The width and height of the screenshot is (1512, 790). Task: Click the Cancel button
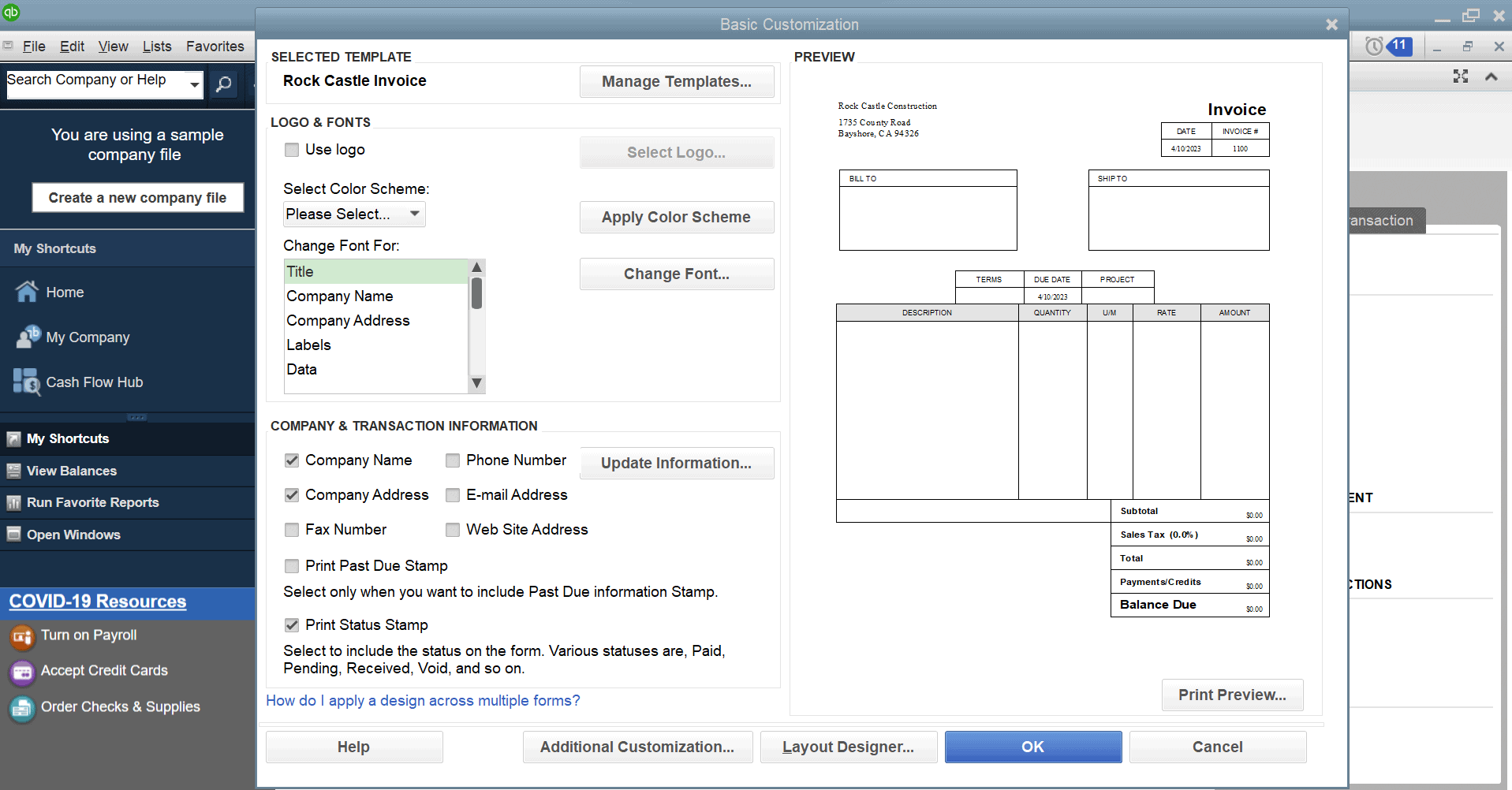[x=1218, y=747]
